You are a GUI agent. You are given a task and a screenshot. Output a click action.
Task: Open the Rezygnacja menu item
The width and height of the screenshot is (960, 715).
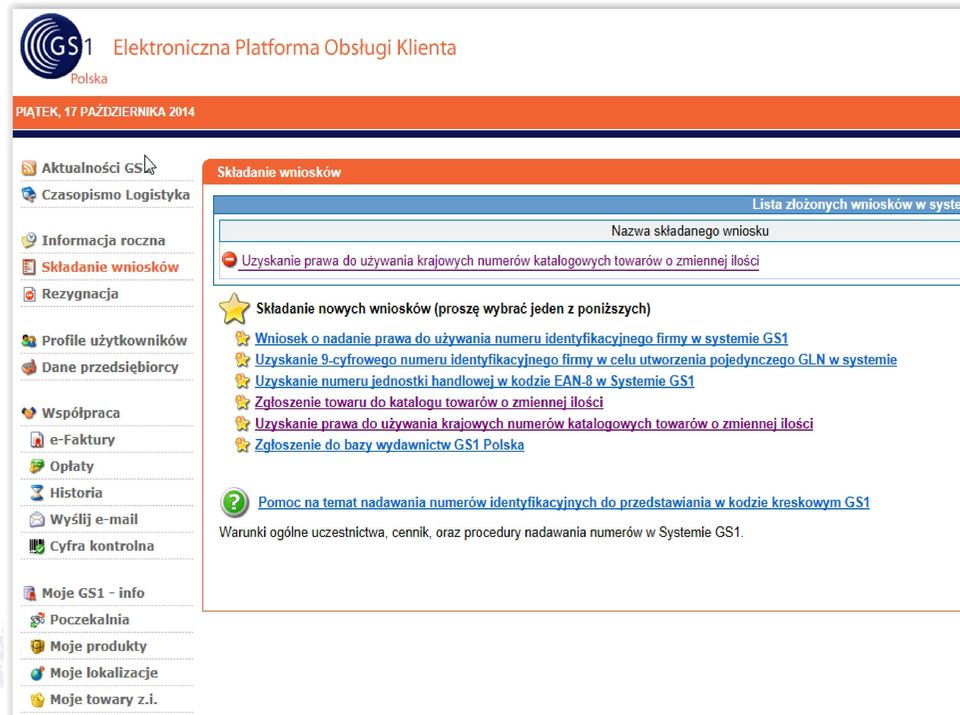point(80,294)
